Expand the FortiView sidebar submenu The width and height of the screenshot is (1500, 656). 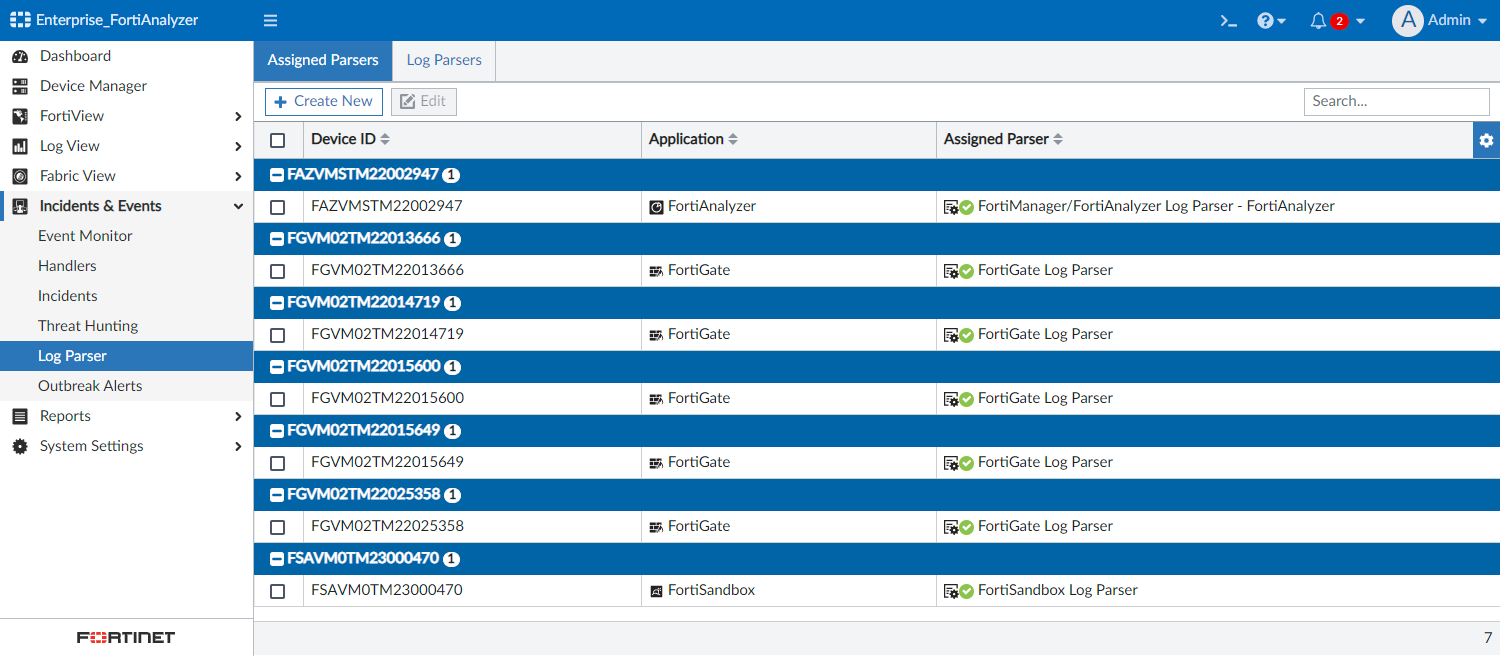coord(237,116)
